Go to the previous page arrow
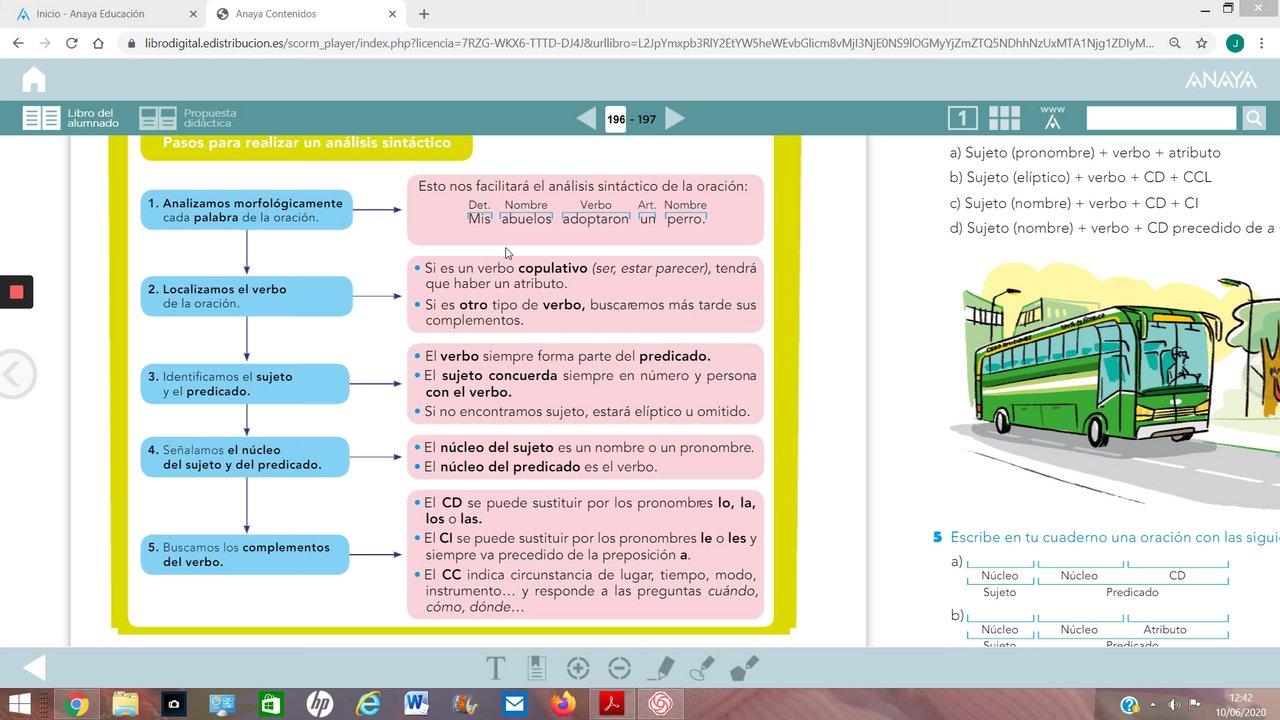The height and width of the screenshot is (720, 1280). pyautogui.click(x=587, y=119)
